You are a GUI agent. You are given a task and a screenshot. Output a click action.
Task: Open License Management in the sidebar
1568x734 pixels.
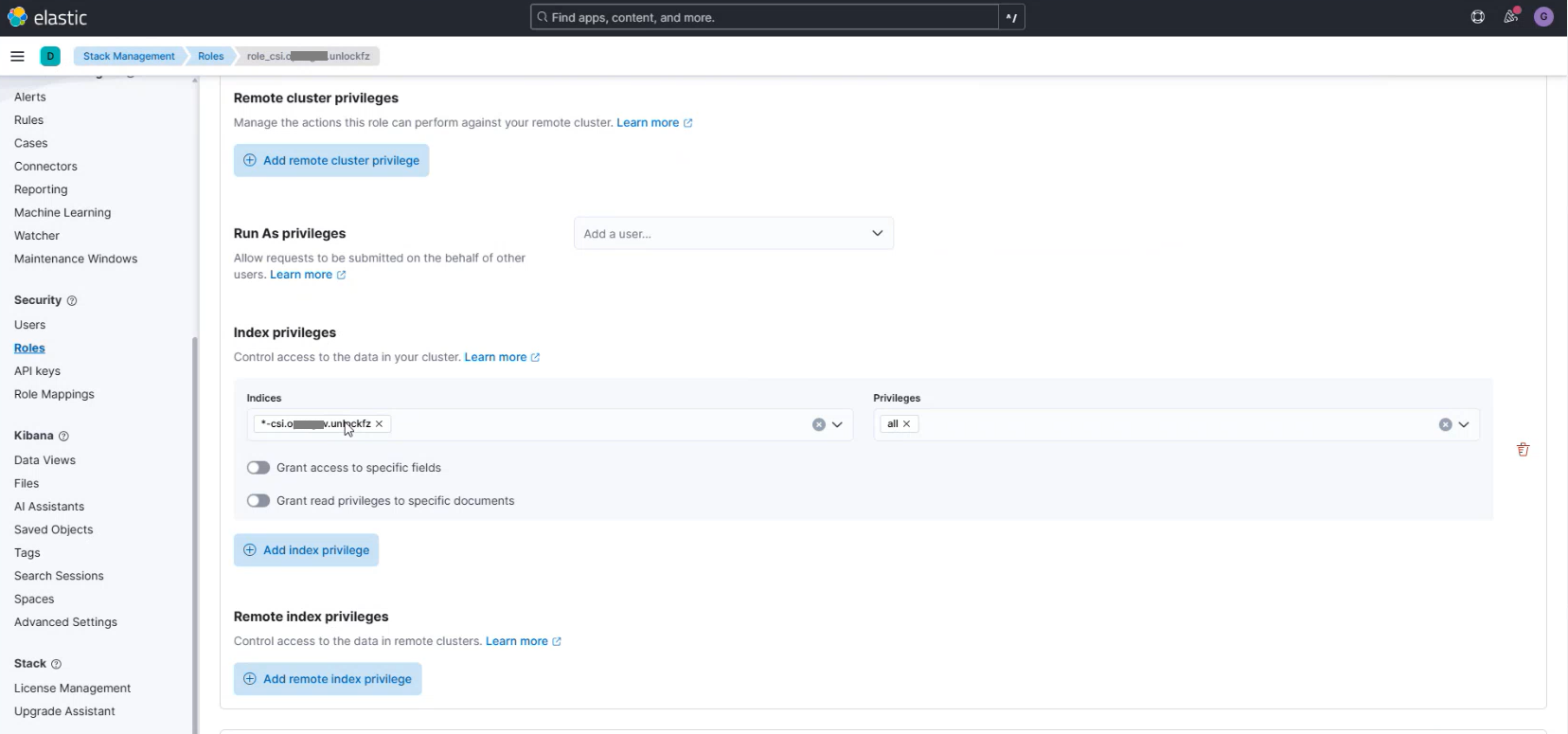[73, 689]
